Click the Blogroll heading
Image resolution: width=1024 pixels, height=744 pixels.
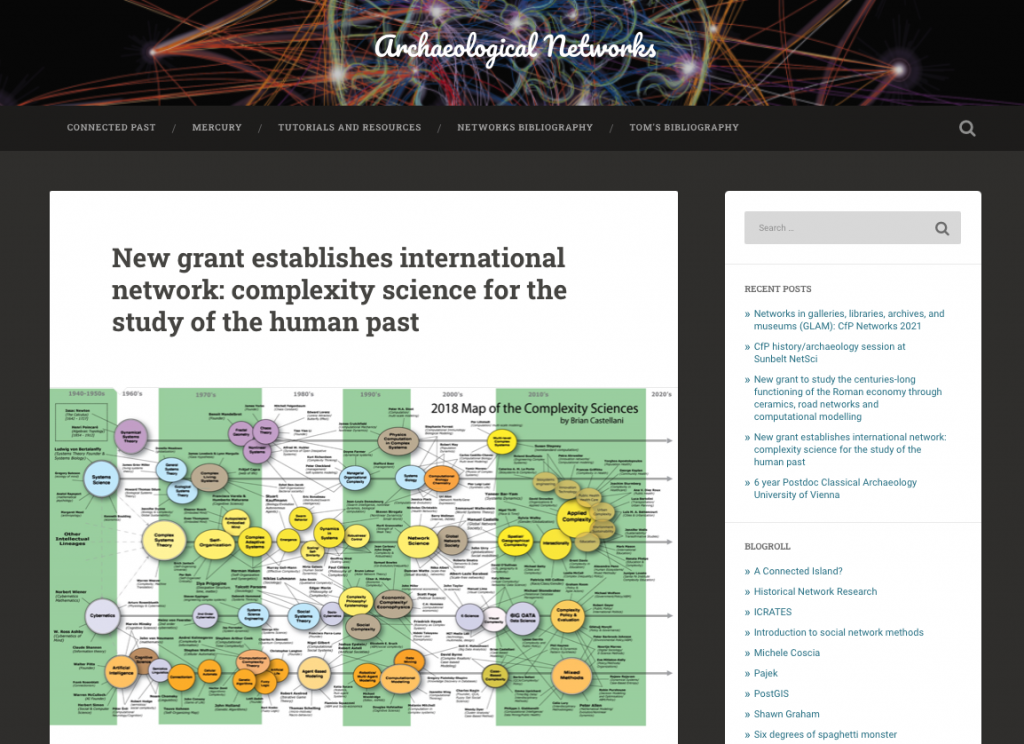click(767, 546)
